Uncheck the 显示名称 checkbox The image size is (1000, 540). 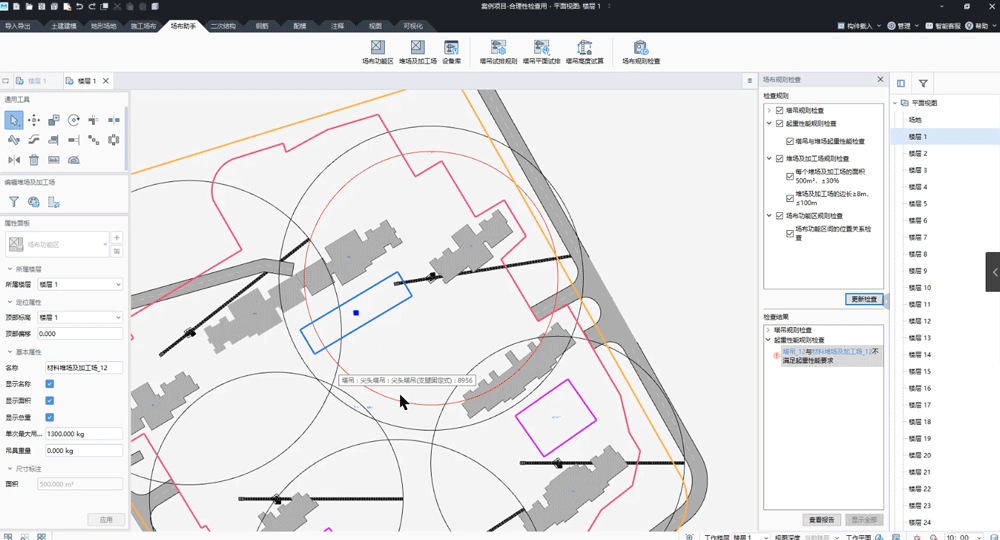pos(49,384)
